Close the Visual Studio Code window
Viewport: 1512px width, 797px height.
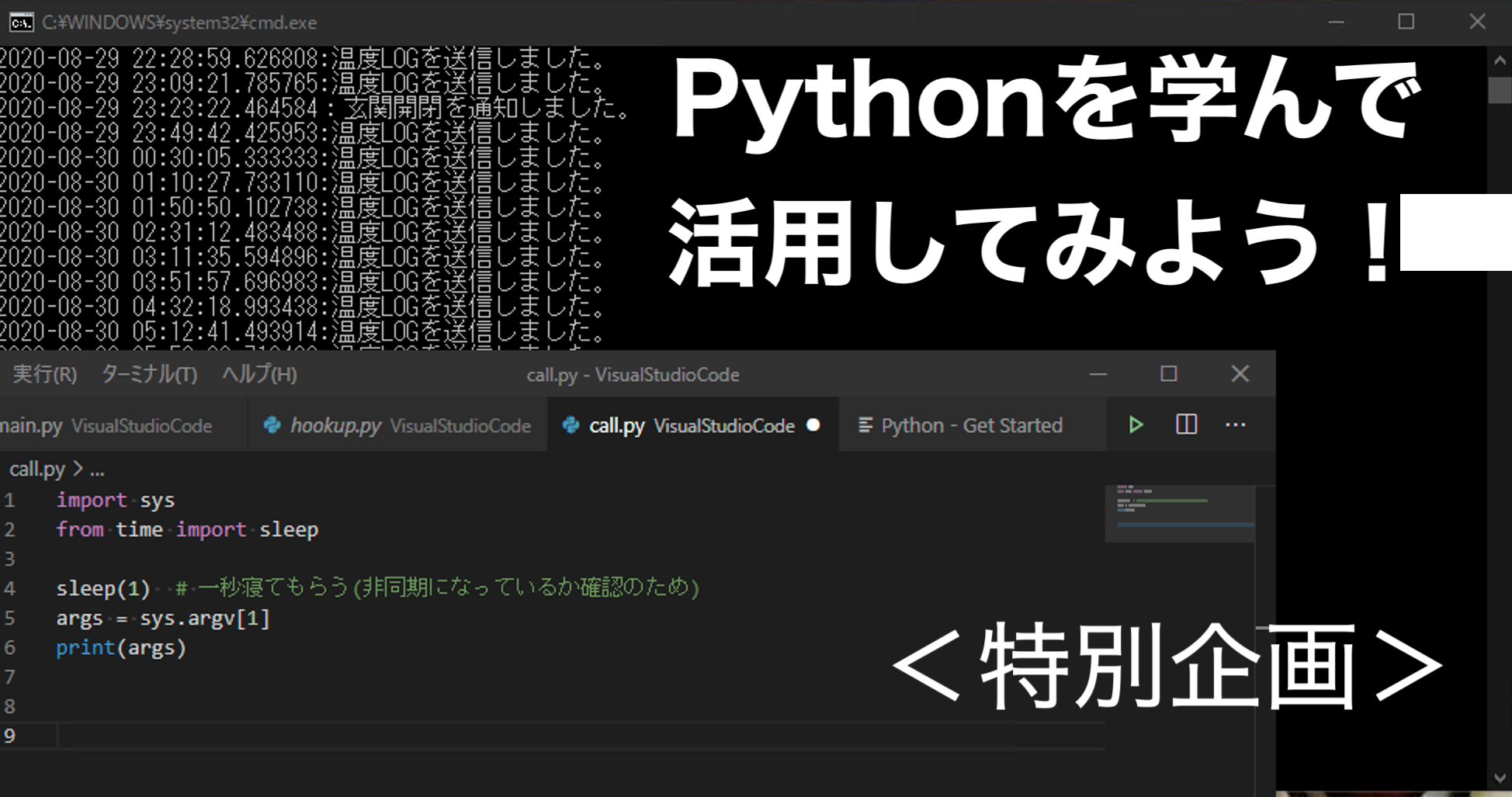pos(1240,374)
